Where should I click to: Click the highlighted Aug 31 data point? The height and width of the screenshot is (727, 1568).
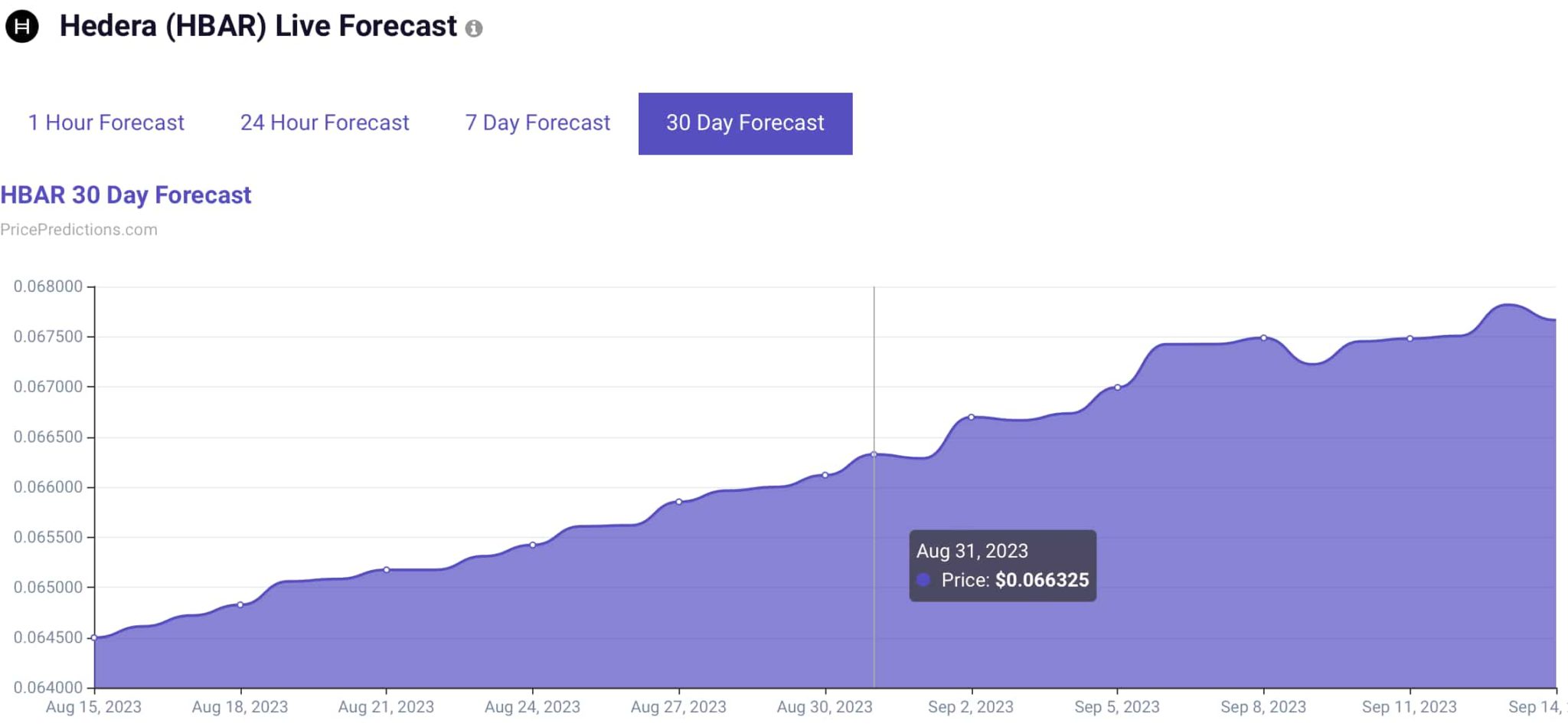pyautogui.click(x=874, y=454)
